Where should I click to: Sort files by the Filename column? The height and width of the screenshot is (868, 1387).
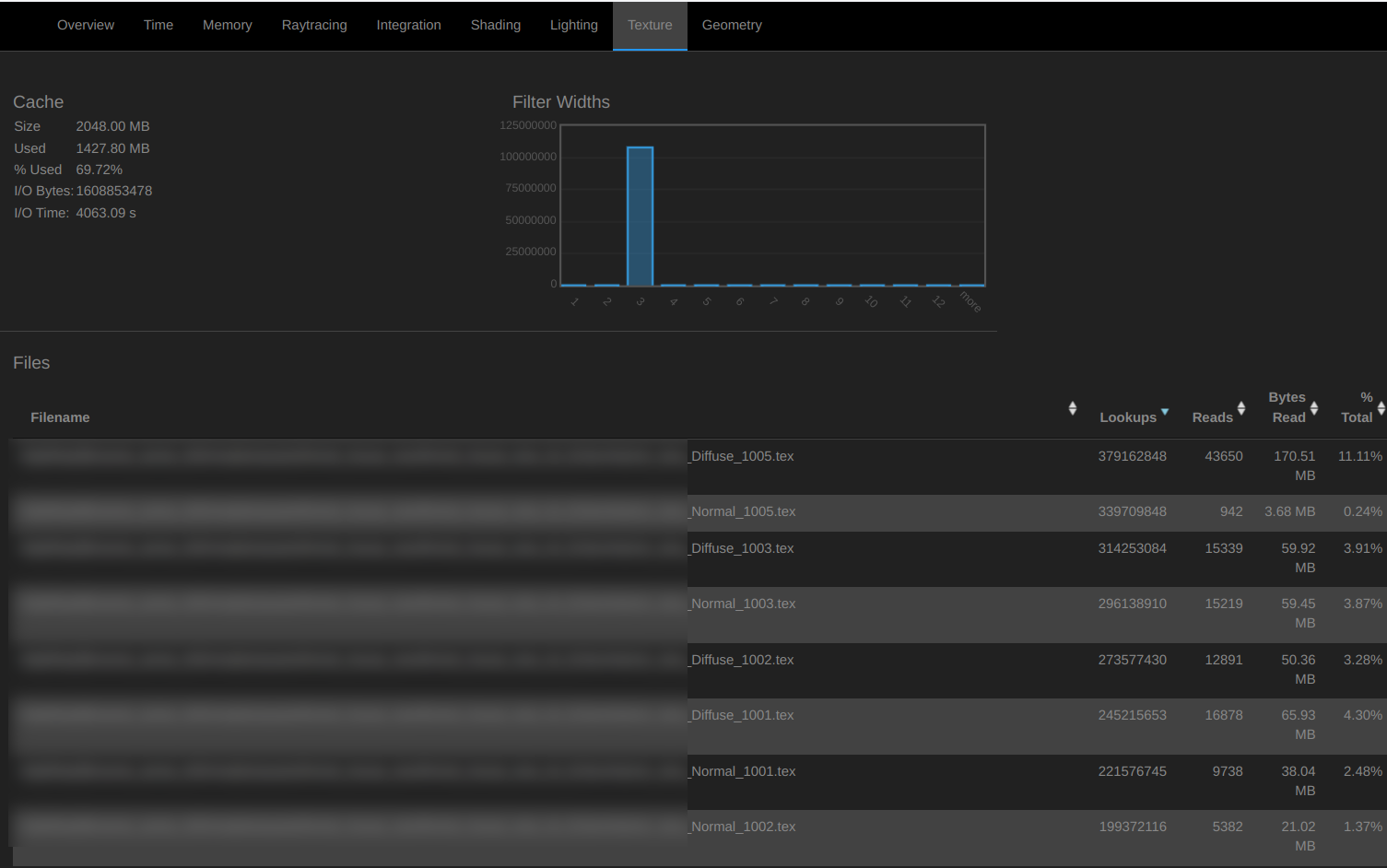coord(60,417)
